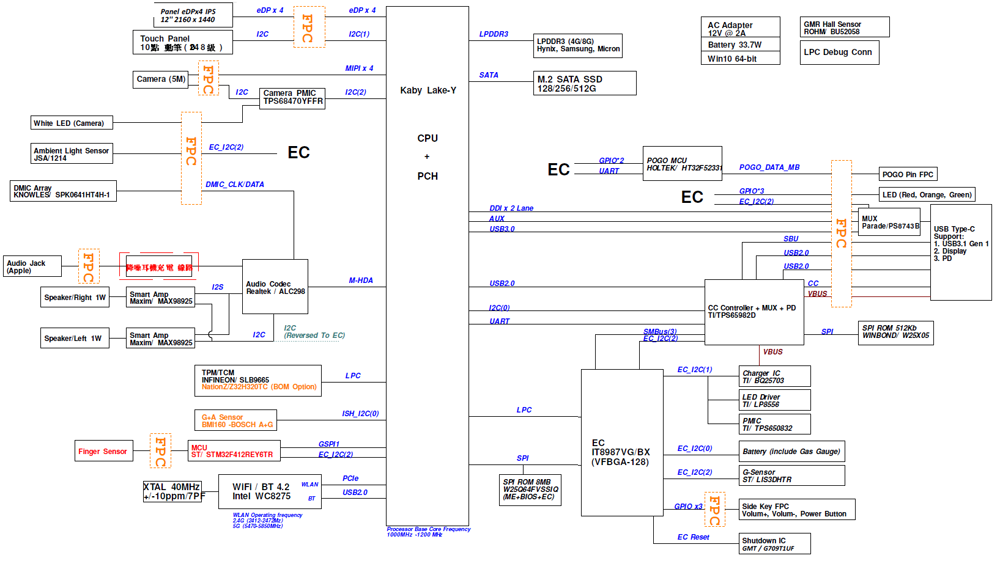This screenshot has height=561, width=1000.
Task: Select the USB3.0 signal label
Action: click(502, 229)
